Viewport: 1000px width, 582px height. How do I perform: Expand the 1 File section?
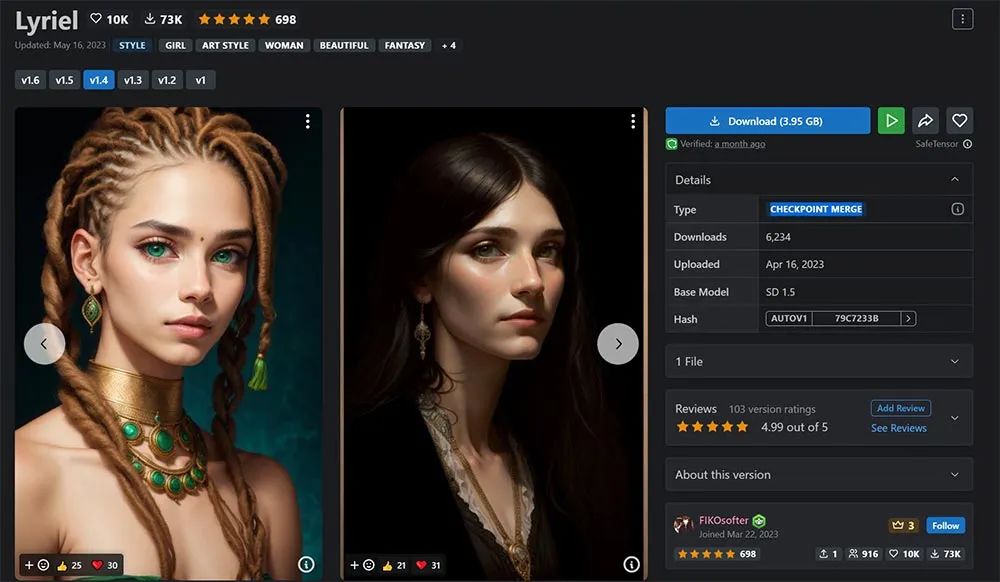[818, 361]
